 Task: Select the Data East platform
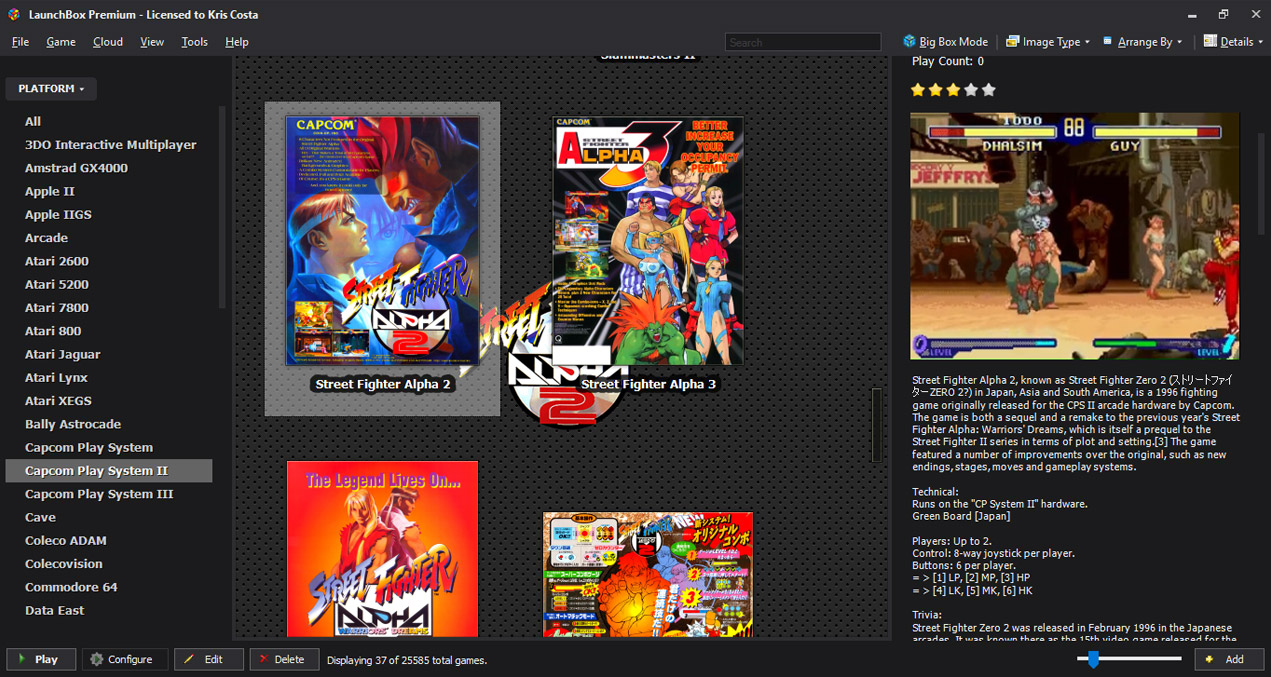click(x=55, y=610)
